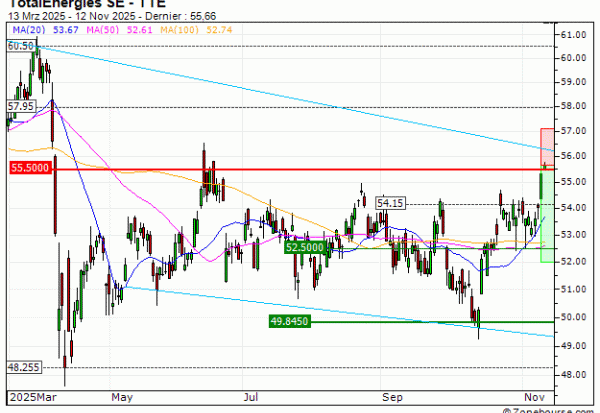Click the 51.00 y-axis tick label
The width and height of the screenshot is (600, 413).
(573, 289)
